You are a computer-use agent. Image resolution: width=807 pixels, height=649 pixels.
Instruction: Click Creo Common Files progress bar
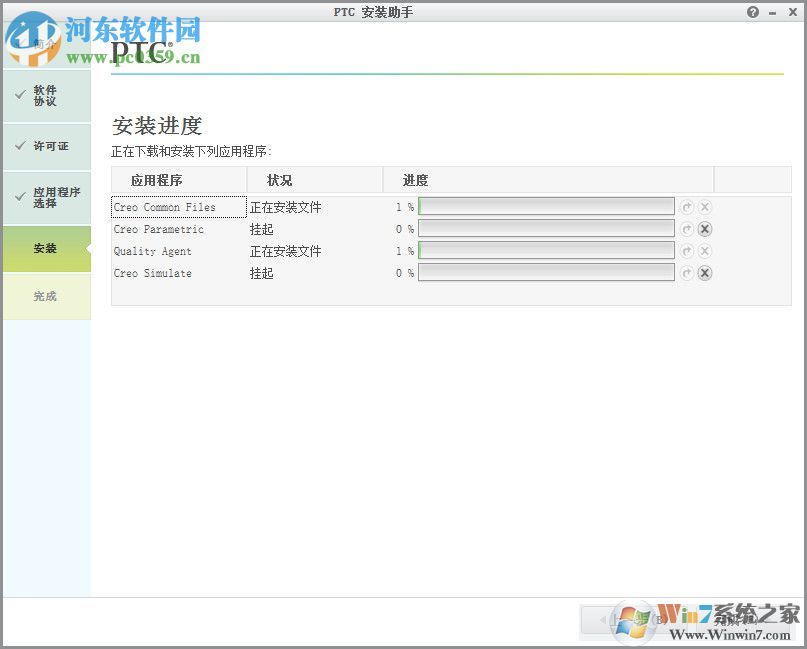tap(546, 206)
